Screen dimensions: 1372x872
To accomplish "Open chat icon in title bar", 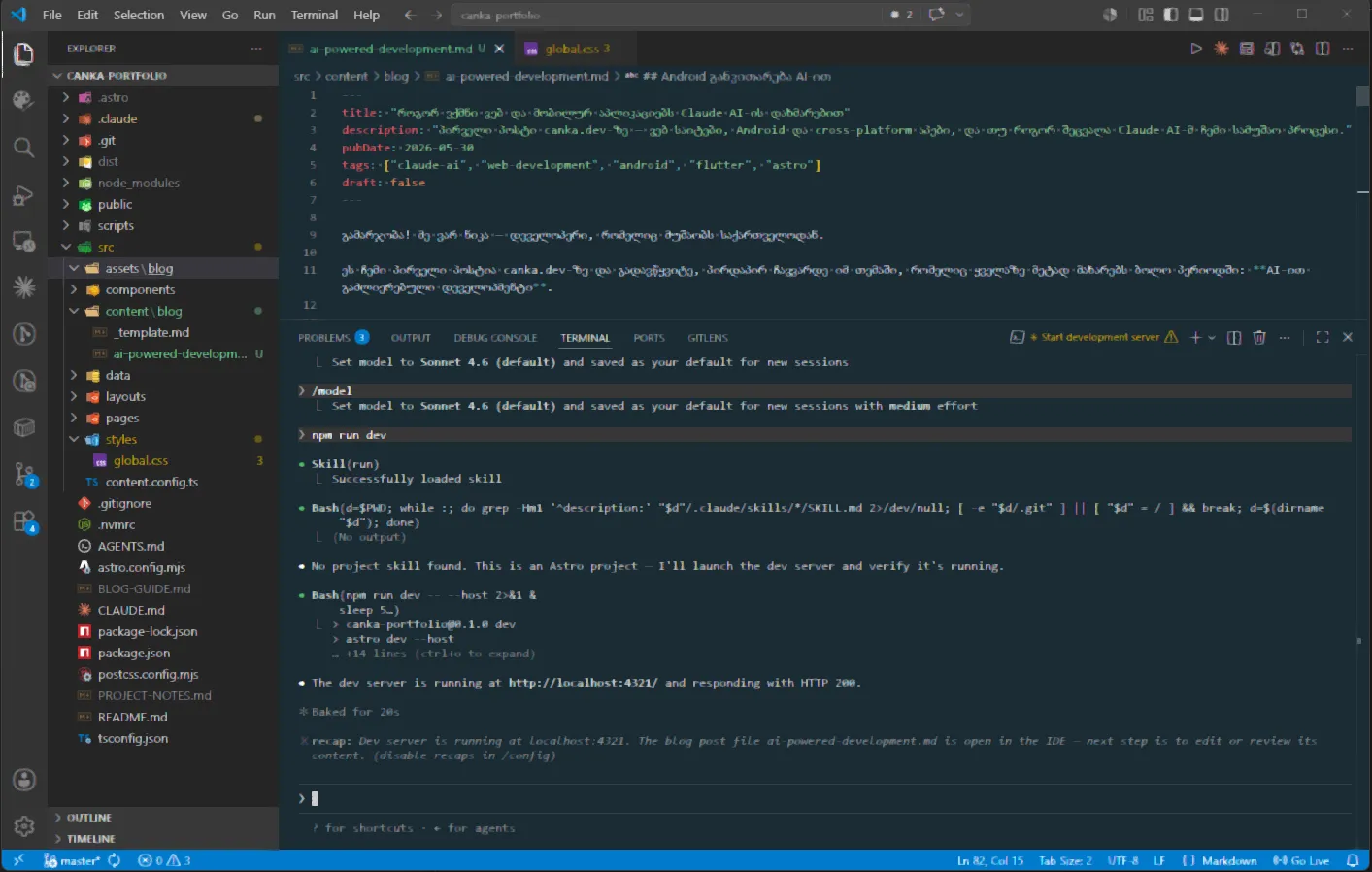I will 936,15.
